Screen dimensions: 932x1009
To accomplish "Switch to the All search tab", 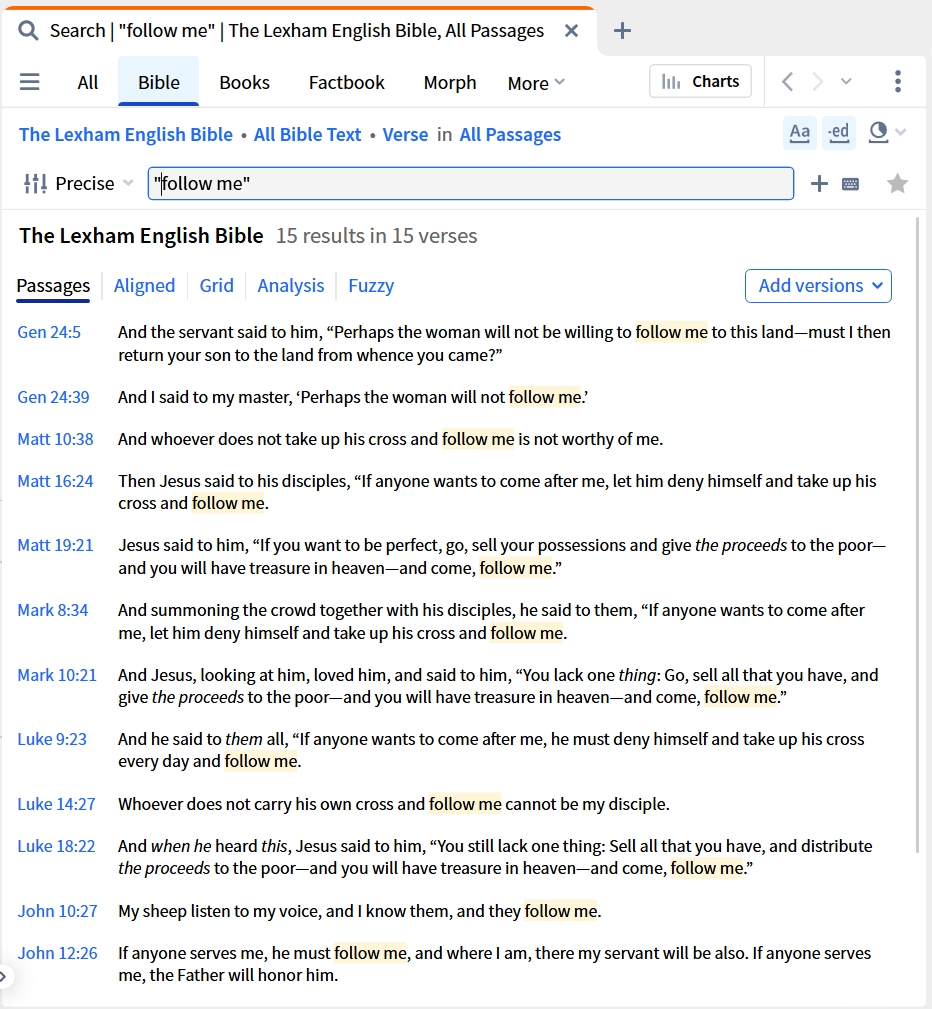I will [88, 82].
